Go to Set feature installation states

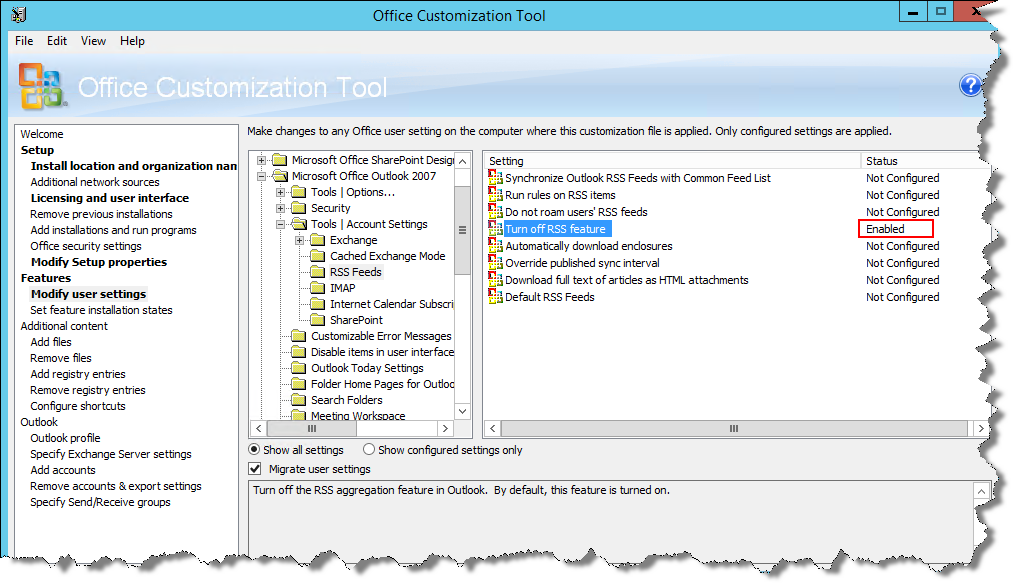pos(101,310)
